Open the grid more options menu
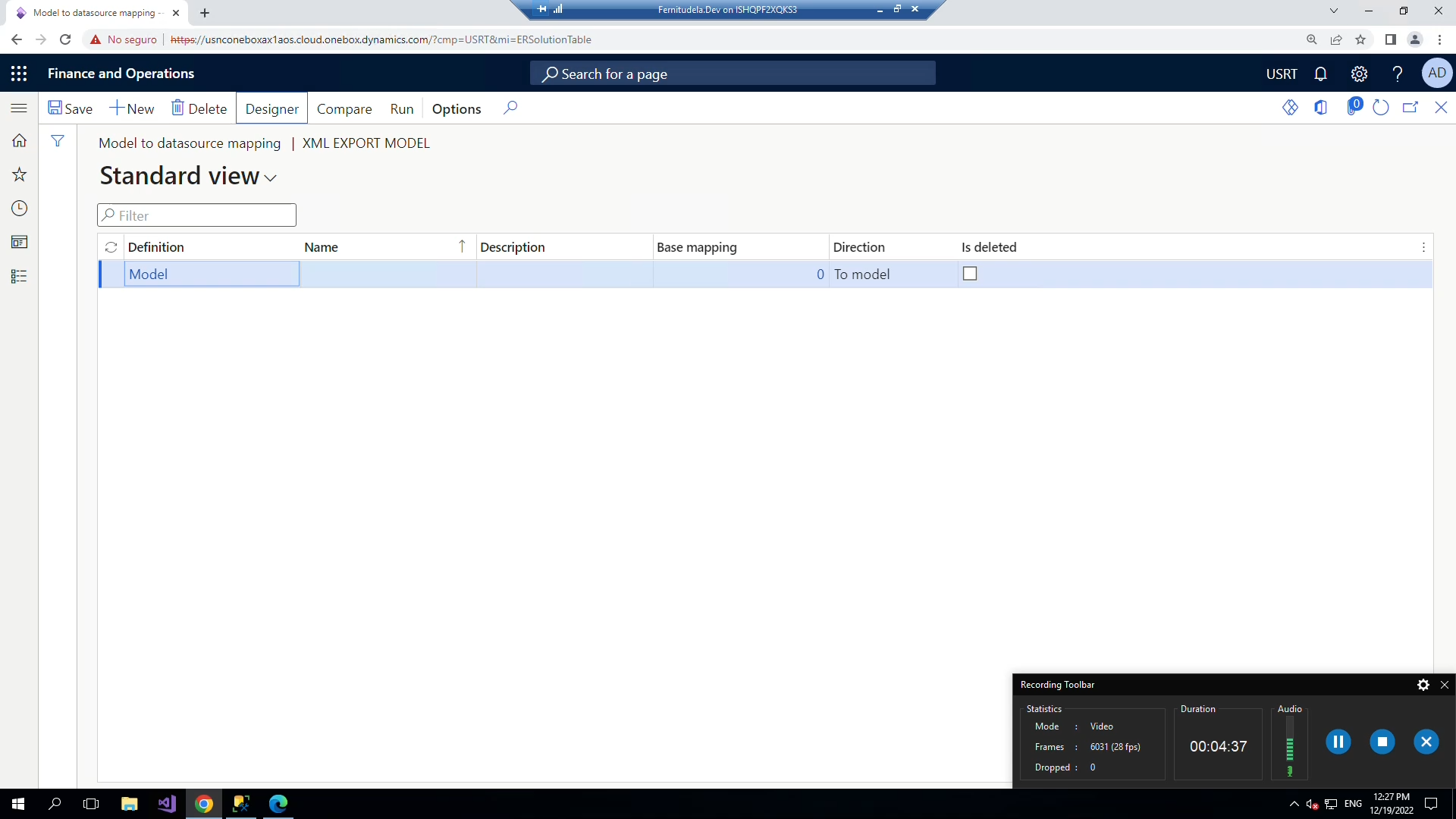This screenshot has height=819, width=1456. point(1423,247)
